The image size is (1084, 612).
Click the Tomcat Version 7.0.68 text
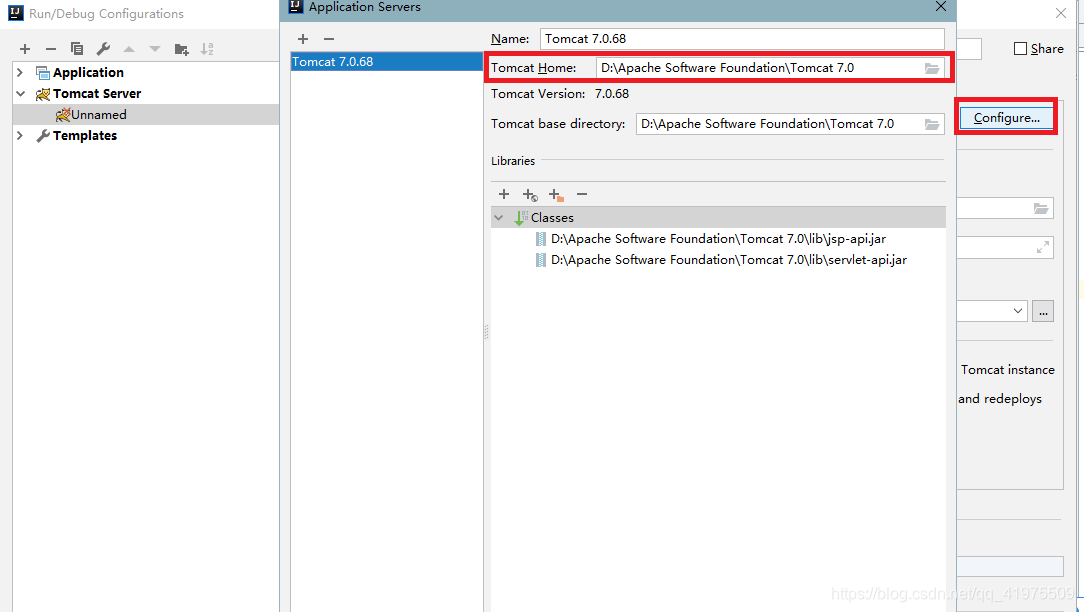click(x=612, y=93)
